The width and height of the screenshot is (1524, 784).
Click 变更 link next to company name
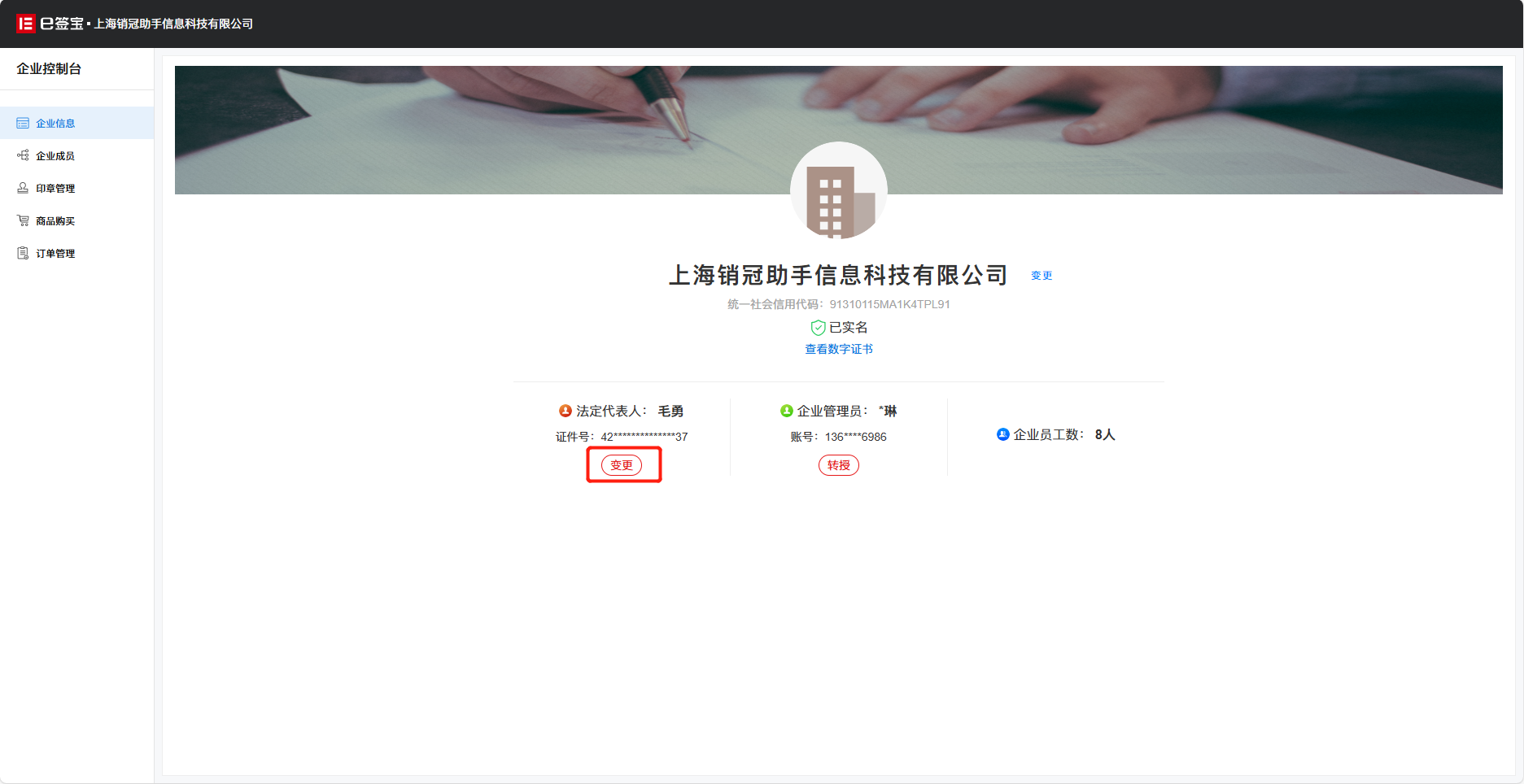point(1041,276)
